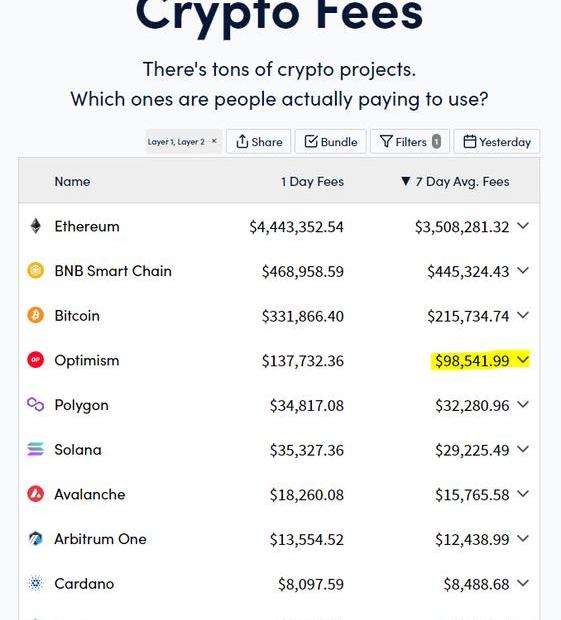Expand the Optimism row details chevron
This screenshot has height=620, width=561.
coord(523,360)
